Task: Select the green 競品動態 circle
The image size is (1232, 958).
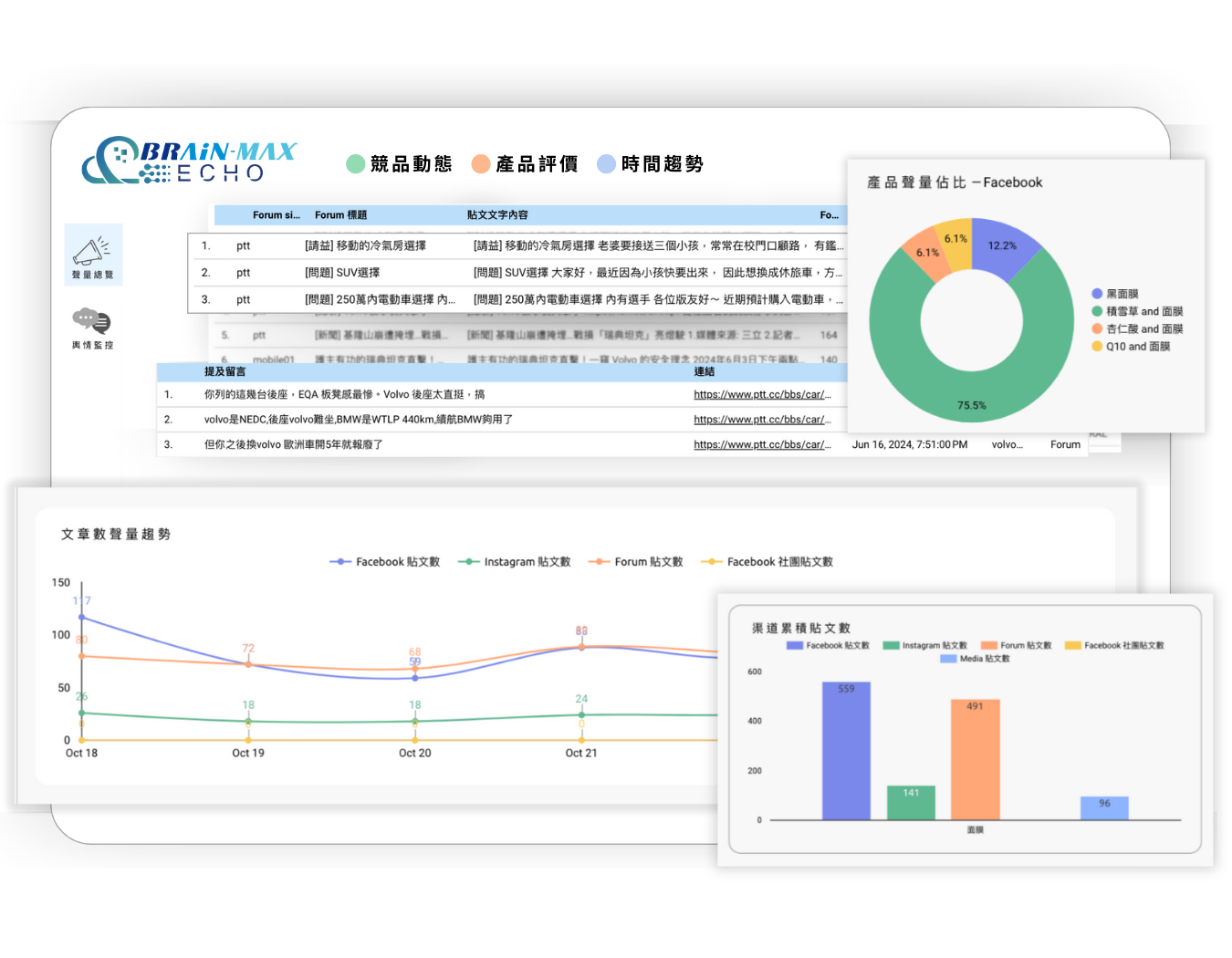Action: tap(356, 164)
